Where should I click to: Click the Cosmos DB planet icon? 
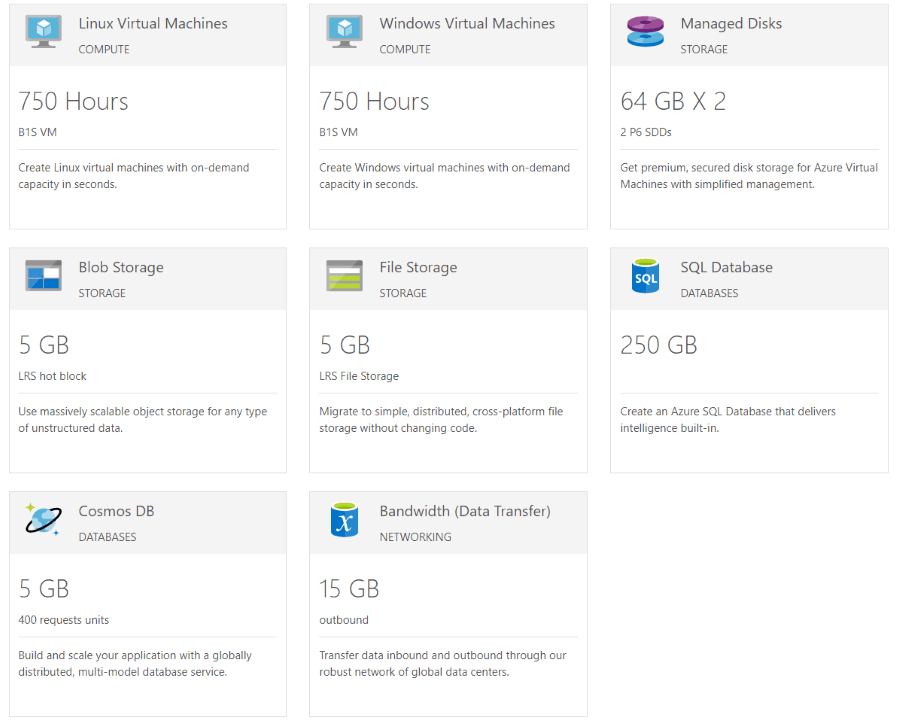point(42,519)
